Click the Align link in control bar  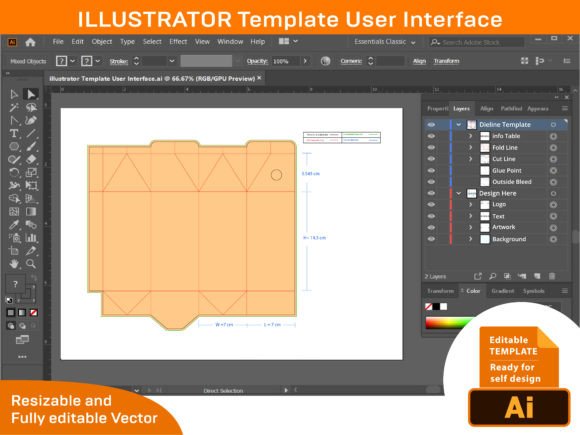[419, 61]
